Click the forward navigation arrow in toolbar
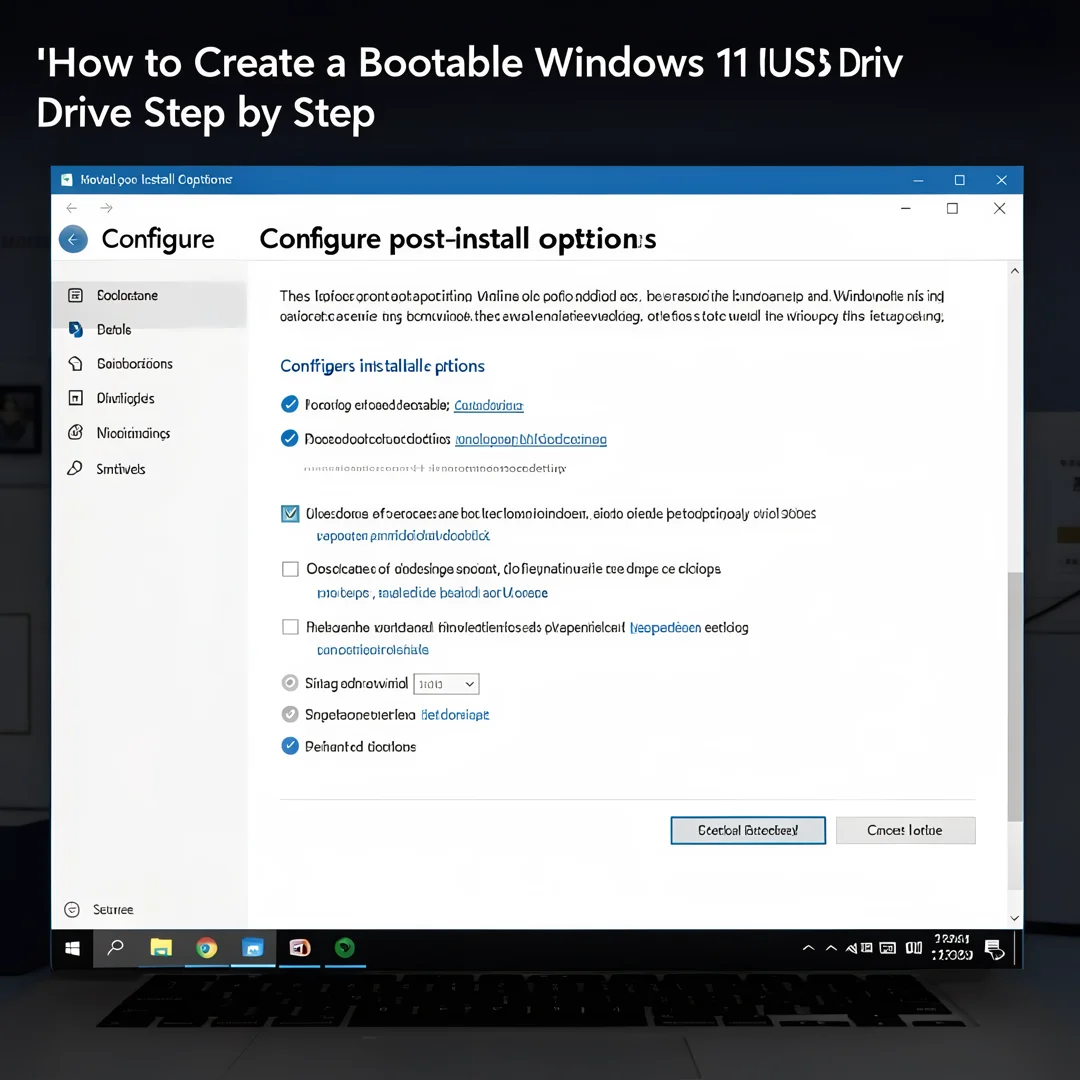The height and width of the screenshot is (1080, 1080). (106, 208)
